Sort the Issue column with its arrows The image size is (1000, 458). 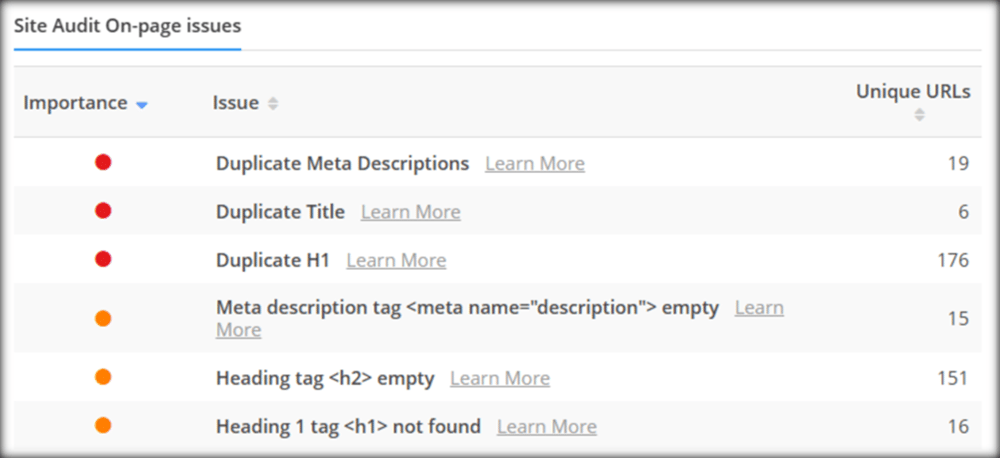click(x=273, y=103)
